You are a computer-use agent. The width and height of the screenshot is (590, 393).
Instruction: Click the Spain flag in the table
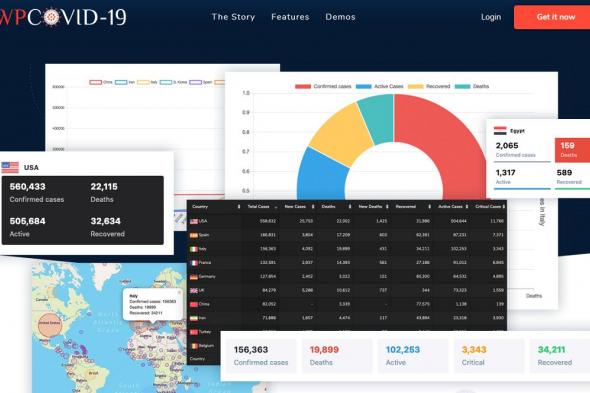click(194, 235)
